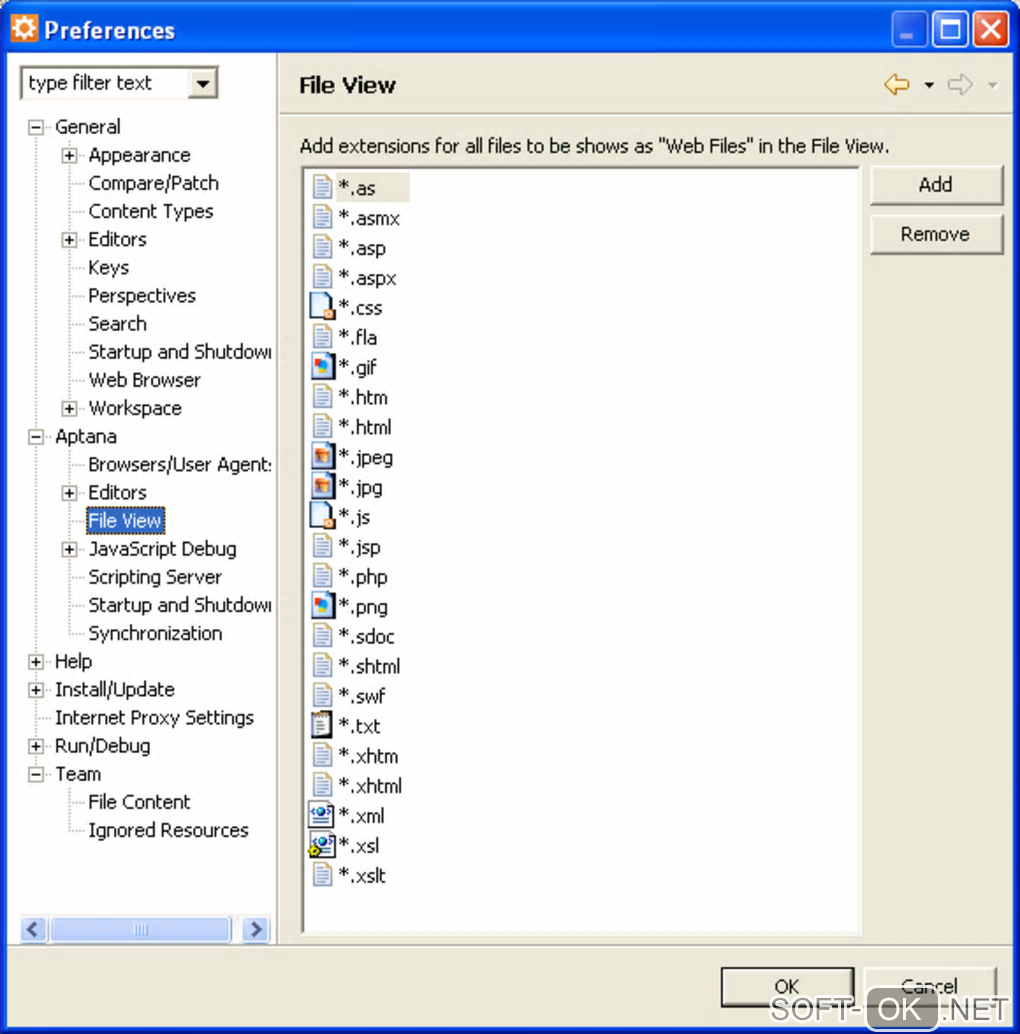Expand the Install/Update node
Image resolution: width=1020 pixels, height=1034 pixels.
pyautogui.click(x=36, y=690)
